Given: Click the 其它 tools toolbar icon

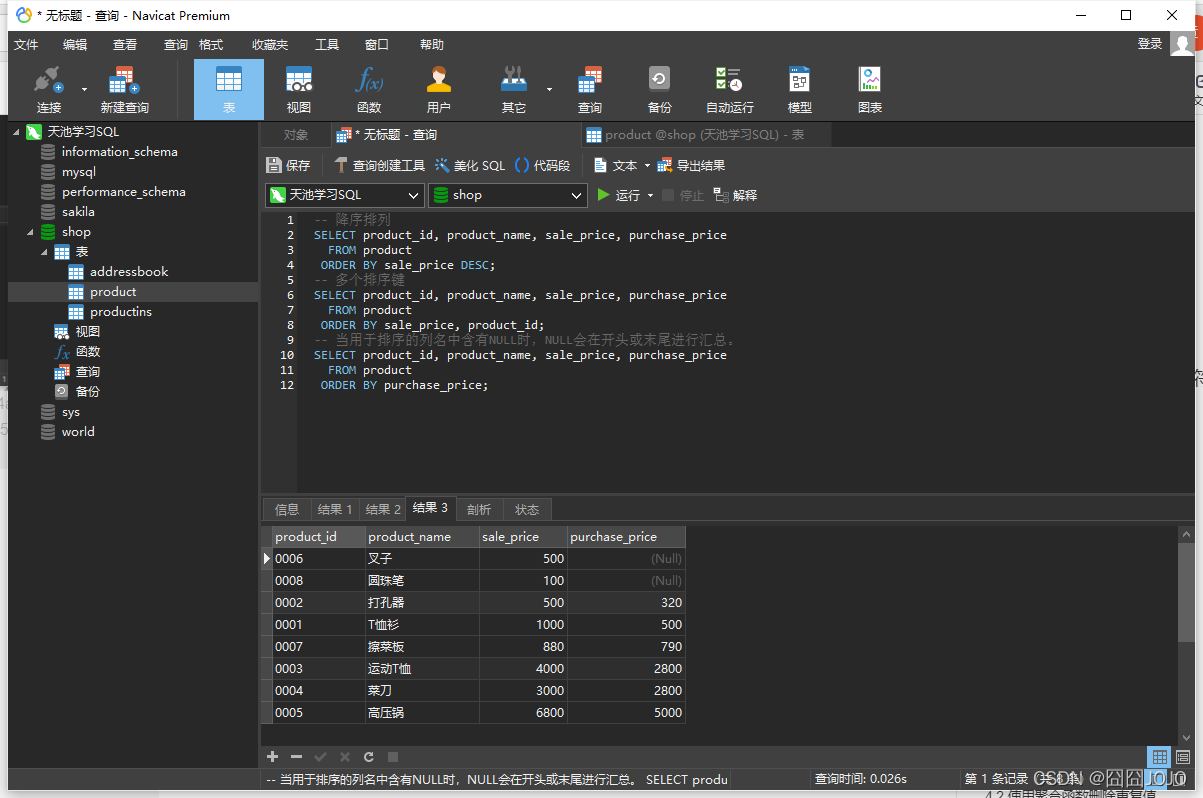Looking at the screenshot, I should coord(514,89).
